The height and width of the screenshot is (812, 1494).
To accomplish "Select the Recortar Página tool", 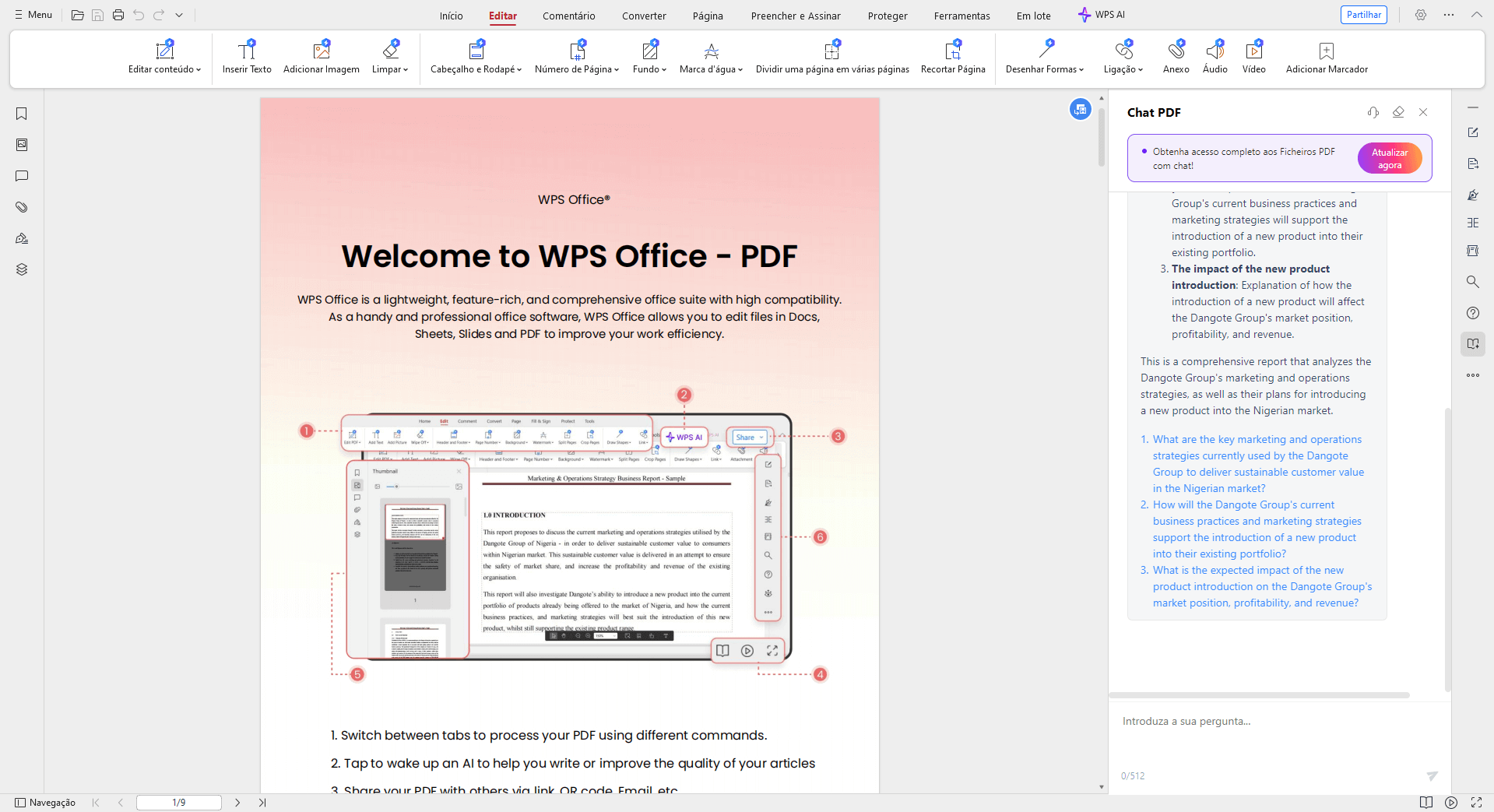I will (953, 58).
